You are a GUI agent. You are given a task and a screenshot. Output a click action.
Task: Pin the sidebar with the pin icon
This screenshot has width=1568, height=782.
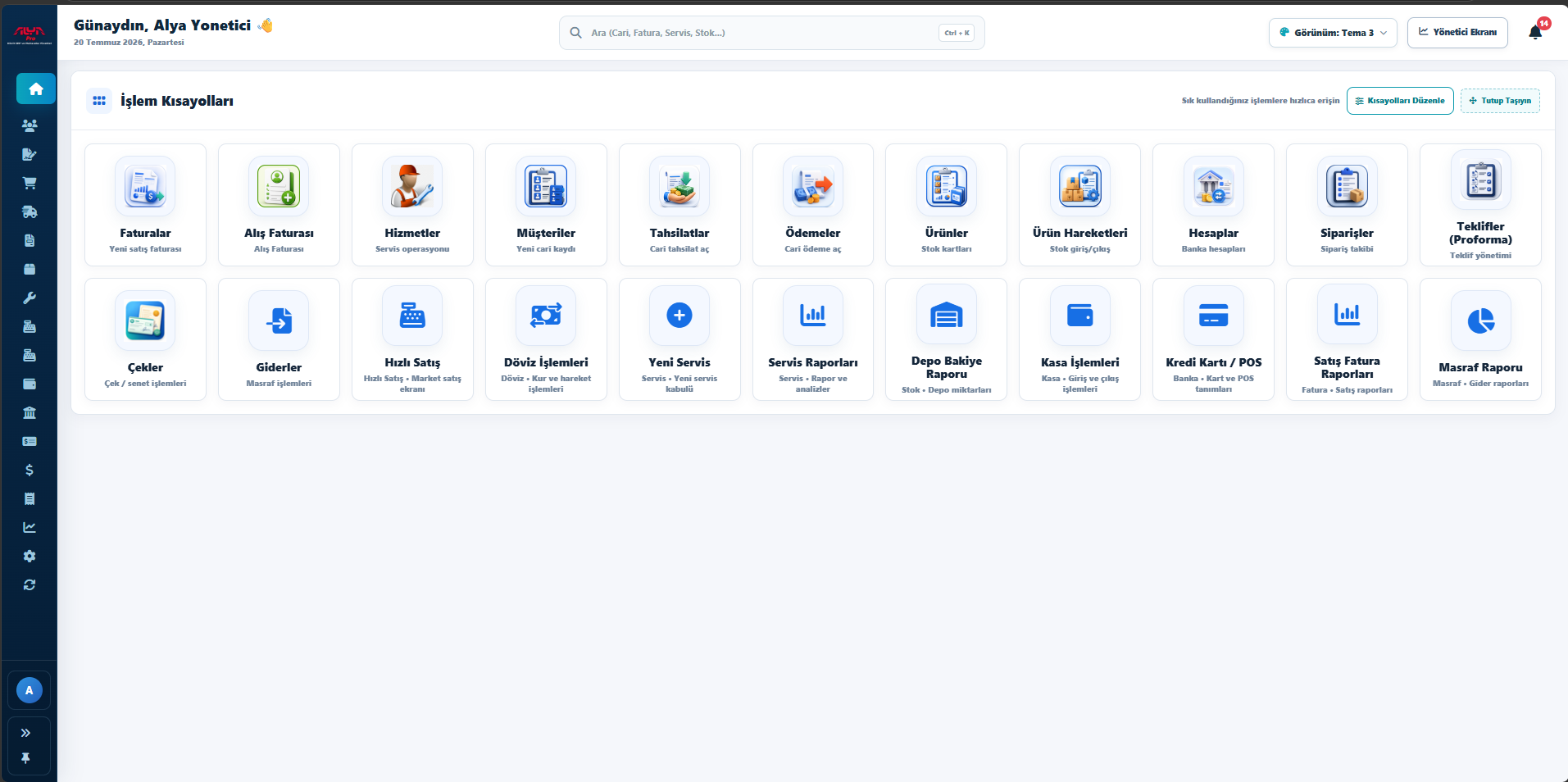(x=25, y=758)
